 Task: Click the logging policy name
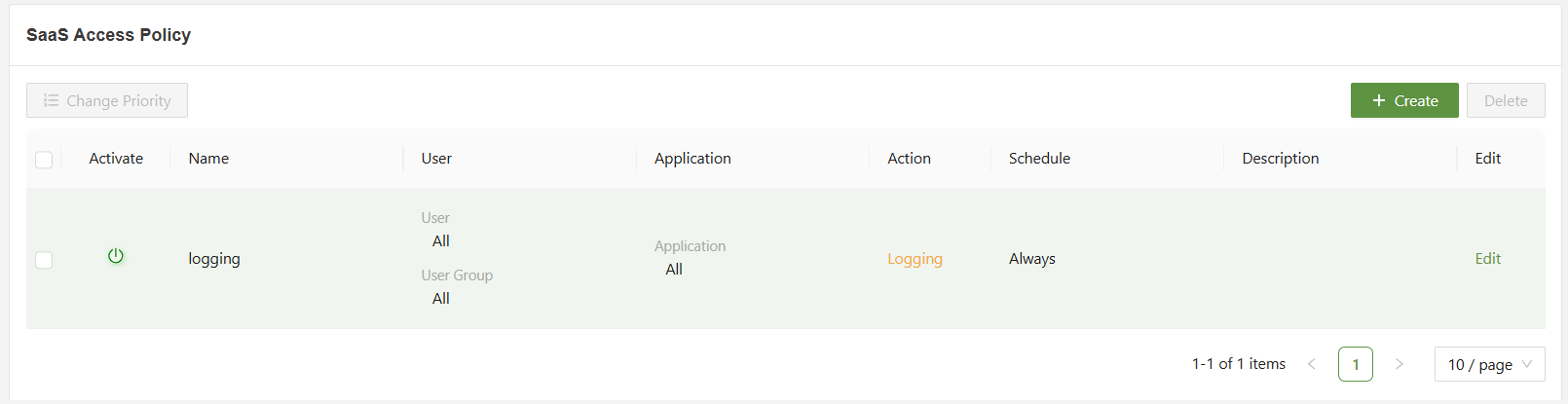tap(214, 259)
